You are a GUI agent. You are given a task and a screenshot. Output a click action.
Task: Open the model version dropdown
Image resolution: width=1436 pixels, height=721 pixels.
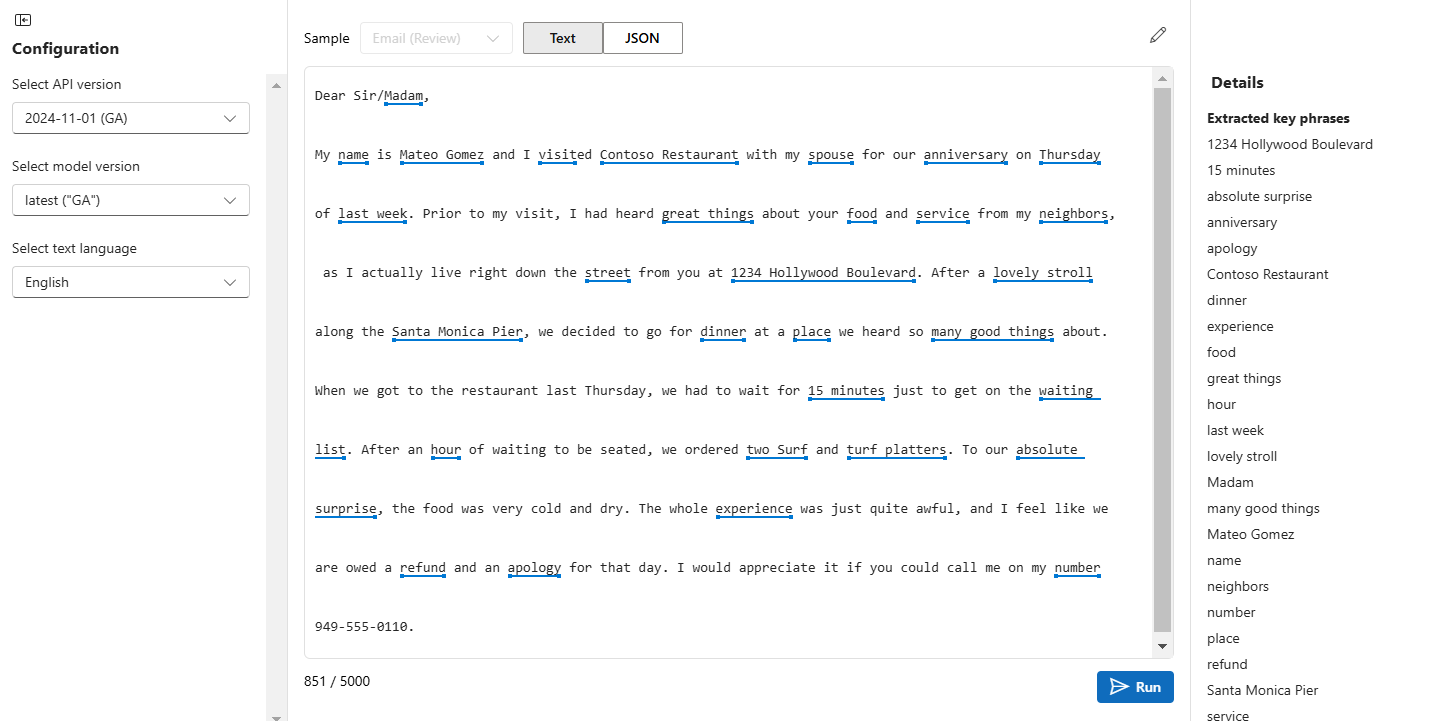[x=130, y=200]
